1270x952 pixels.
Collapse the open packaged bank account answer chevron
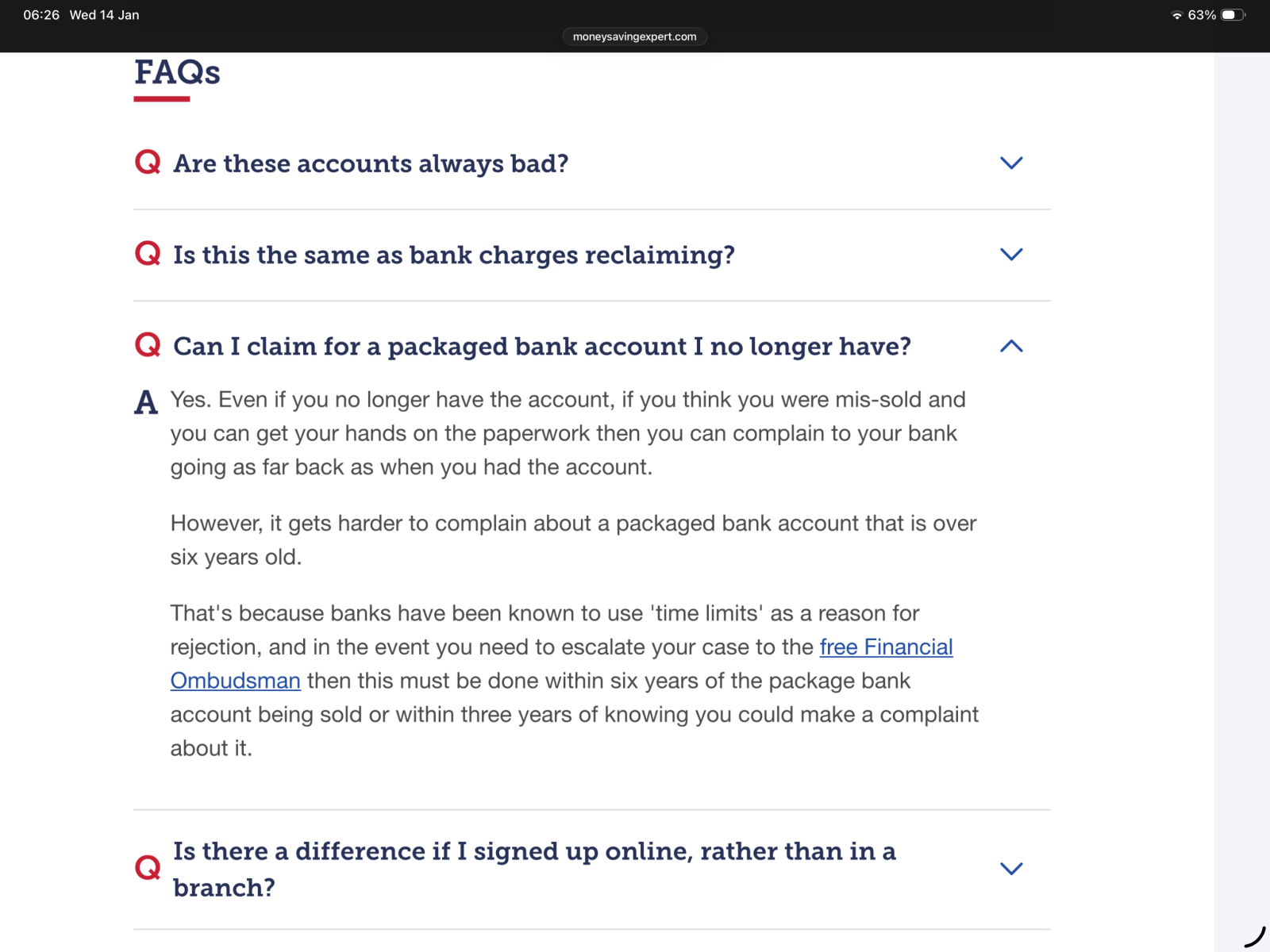pyautogui.click(x=1011, y=346)
